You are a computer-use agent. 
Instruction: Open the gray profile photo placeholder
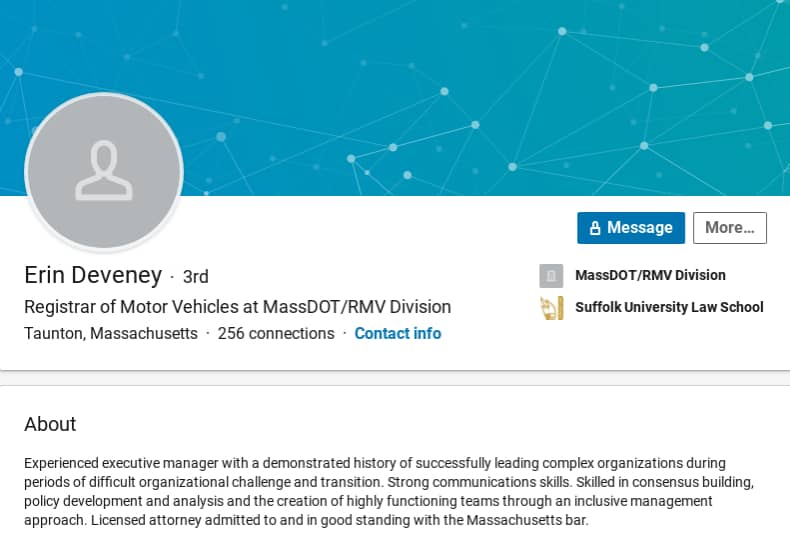coord(104,172)
